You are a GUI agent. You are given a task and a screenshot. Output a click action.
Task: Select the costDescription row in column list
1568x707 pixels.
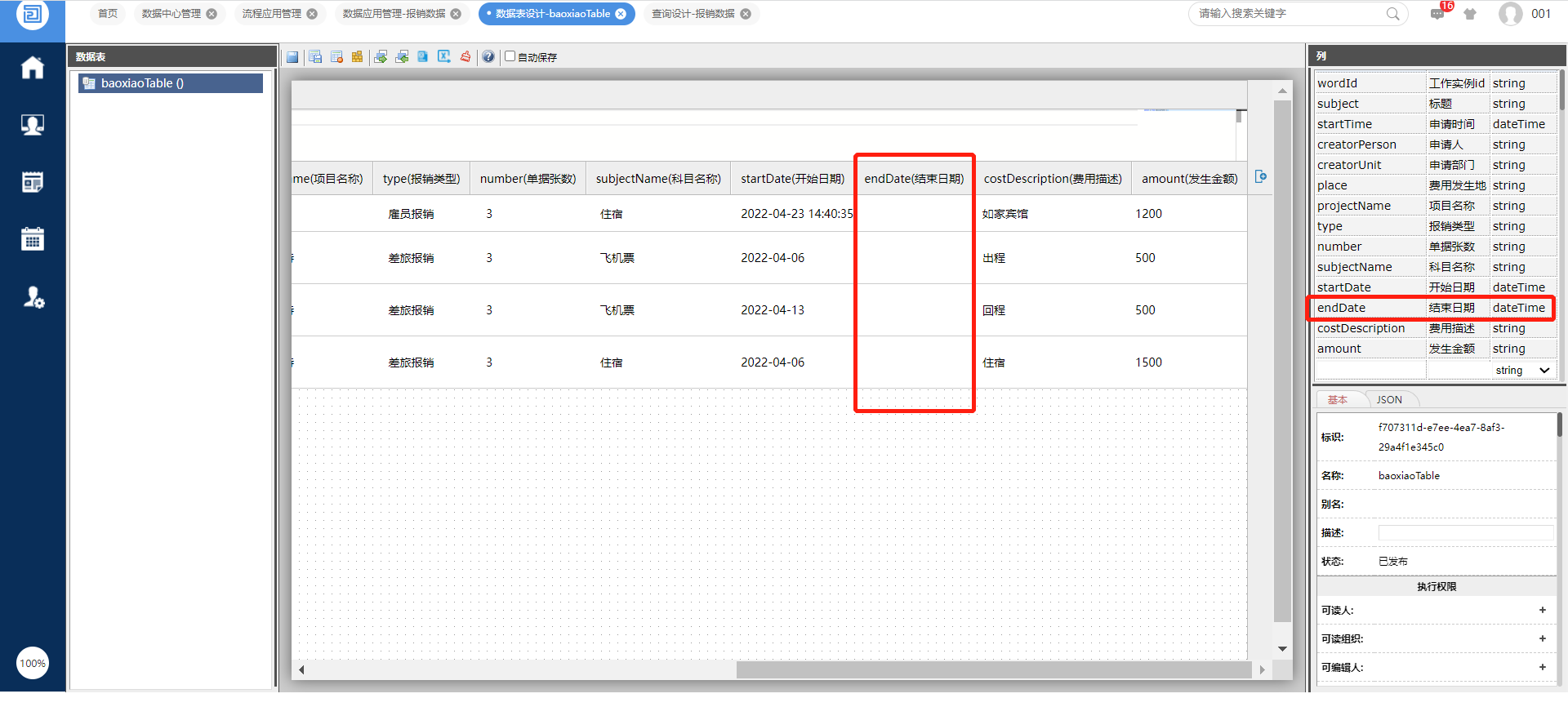pos(1435,328)
